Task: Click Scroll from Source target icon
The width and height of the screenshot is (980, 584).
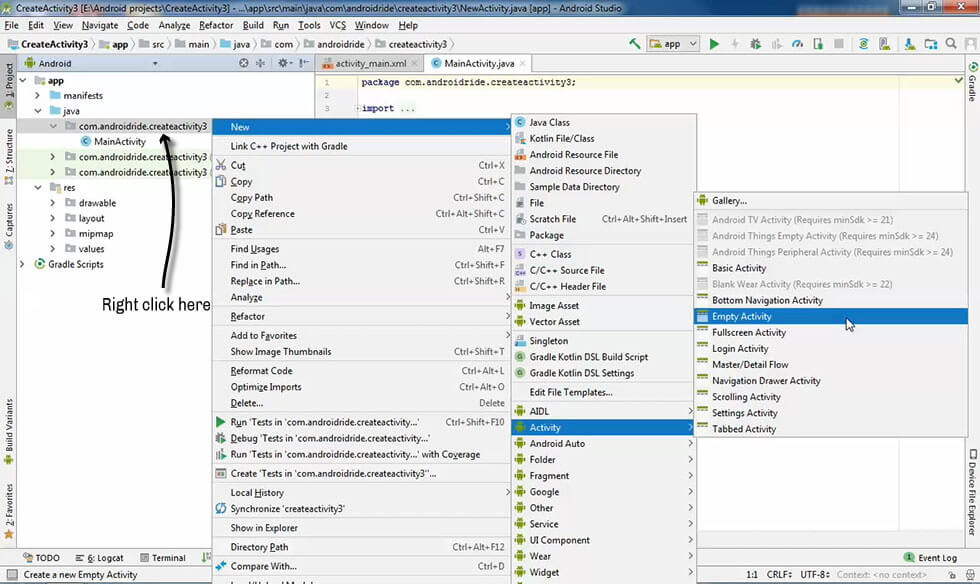Action: (x=244, y=63)
